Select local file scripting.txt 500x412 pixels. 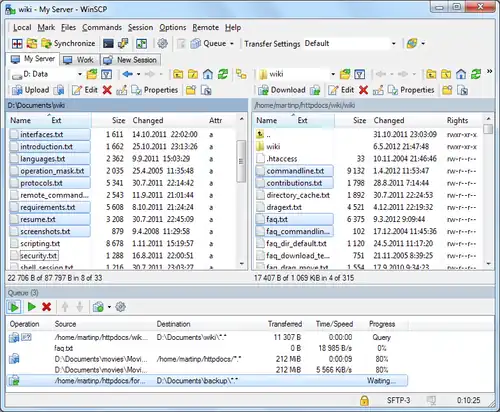click(40, 244)
